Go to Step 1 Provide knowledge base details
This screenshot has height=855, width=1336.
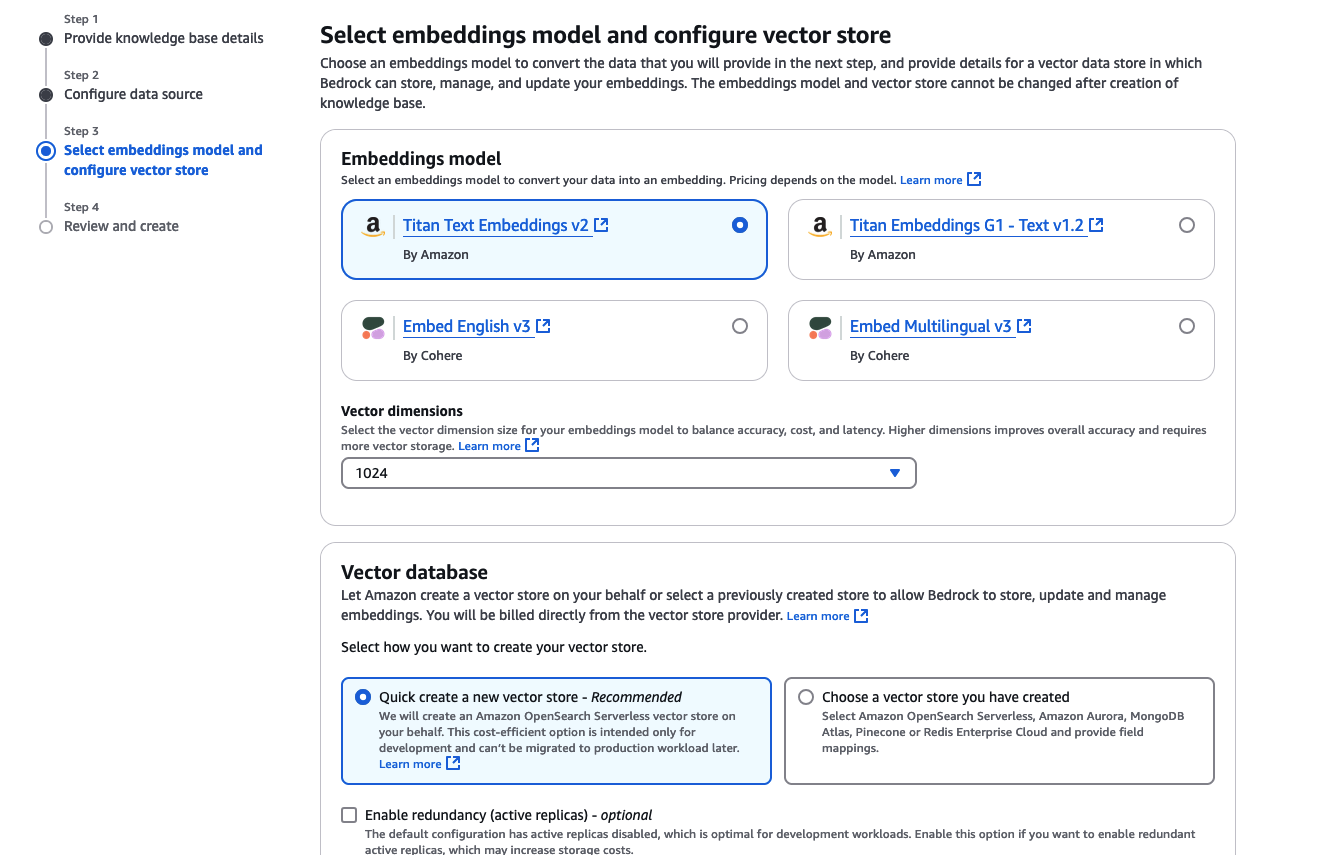pyautogui.click(x=164, y=38)
